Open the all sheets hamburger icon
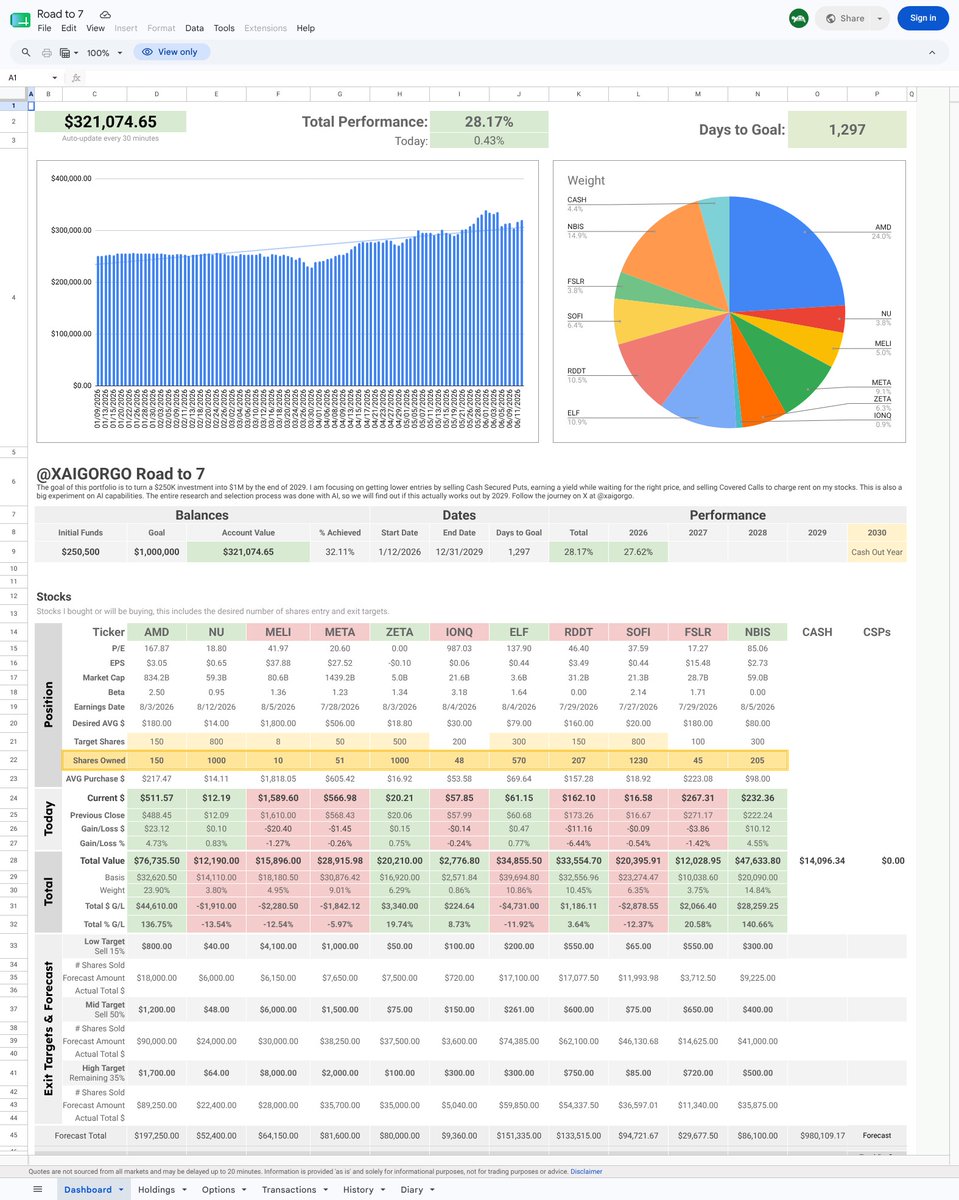Viewport: 959px width, 1200px height. point(38,1189)
